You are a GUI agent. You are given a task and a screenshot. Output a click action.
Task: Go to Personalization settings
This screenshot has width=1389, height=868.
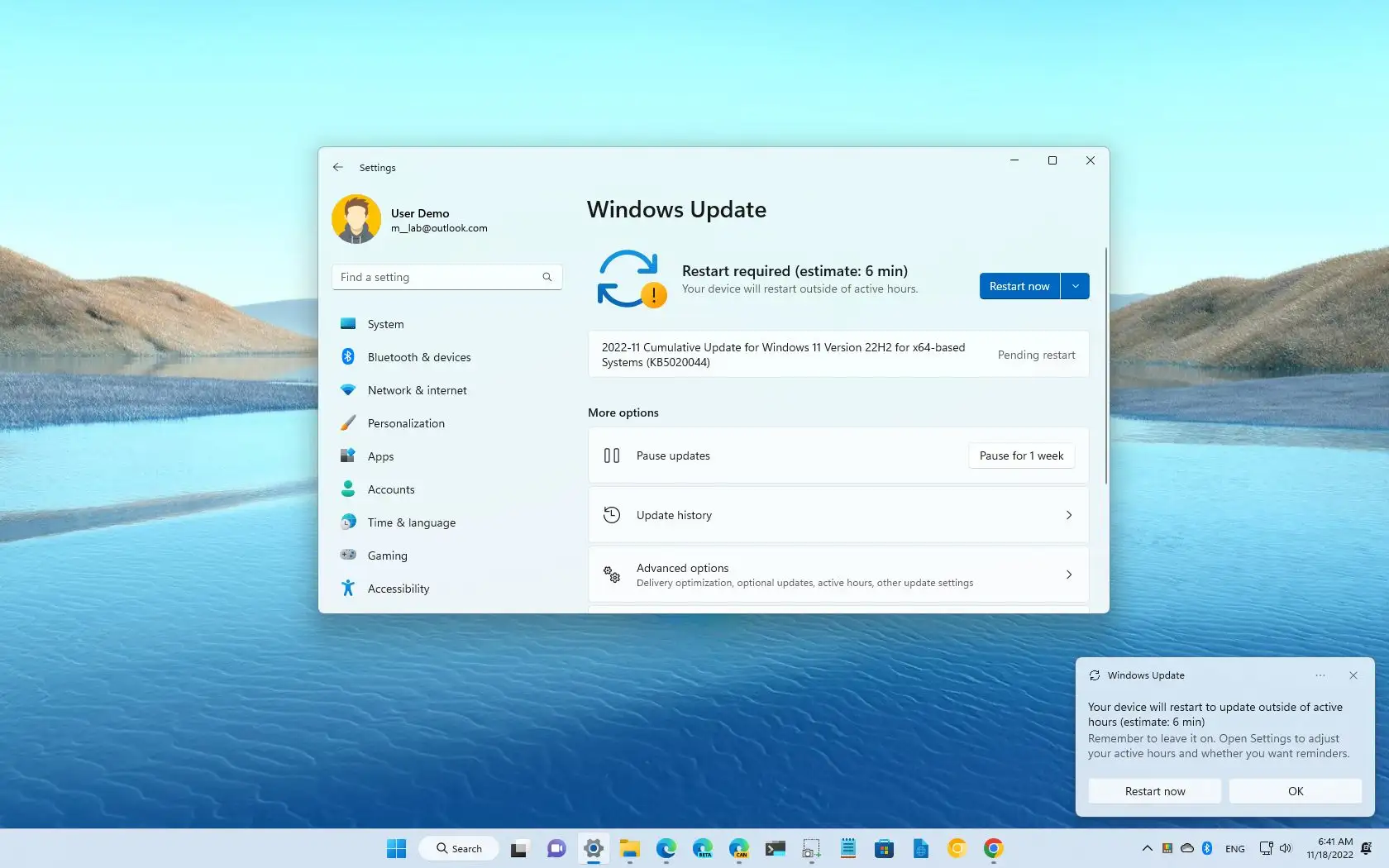[405, 423]
